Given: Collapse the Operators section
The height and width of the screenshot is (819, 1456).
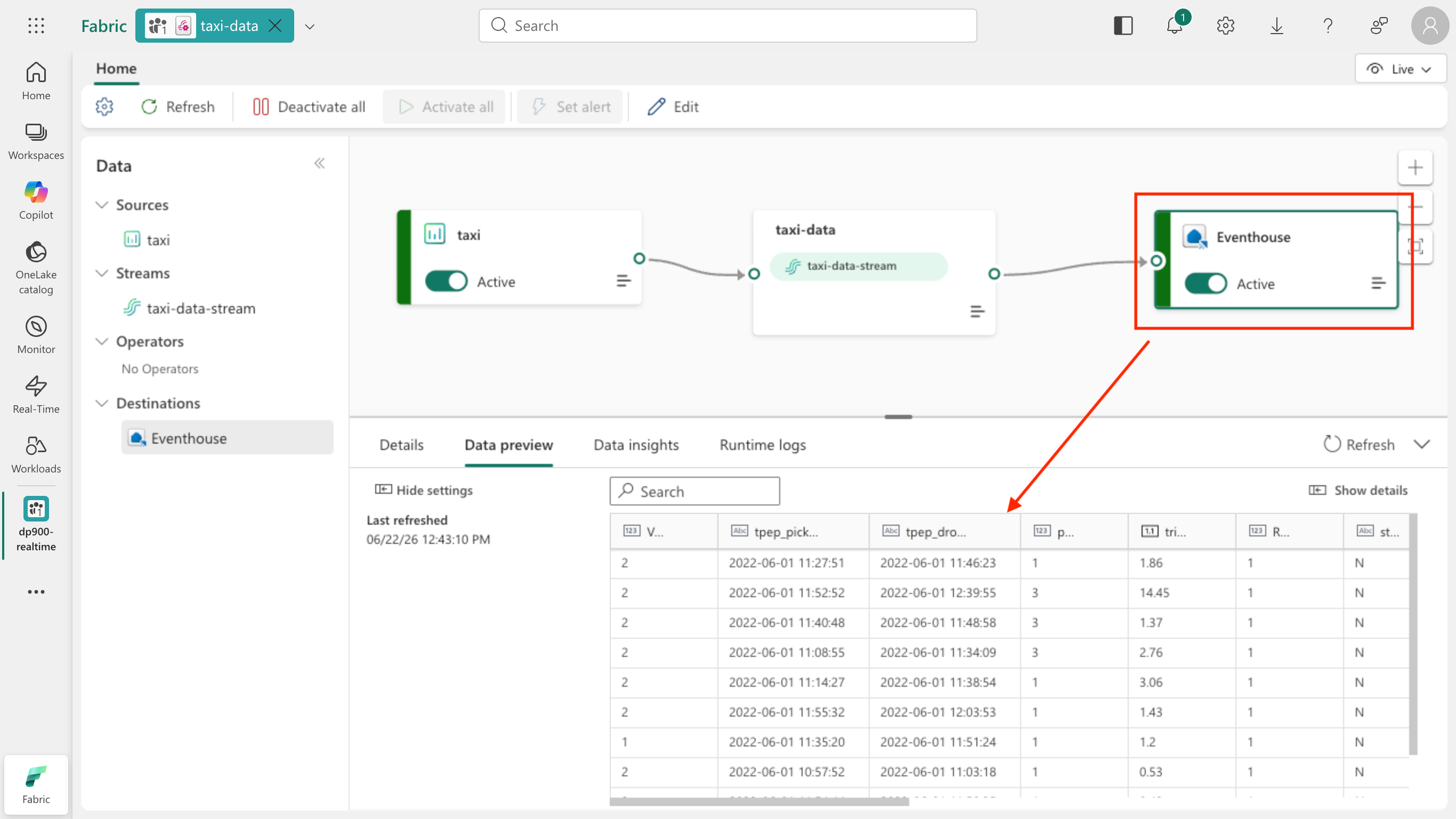Looking at the screenshot, I should (102, 341).
